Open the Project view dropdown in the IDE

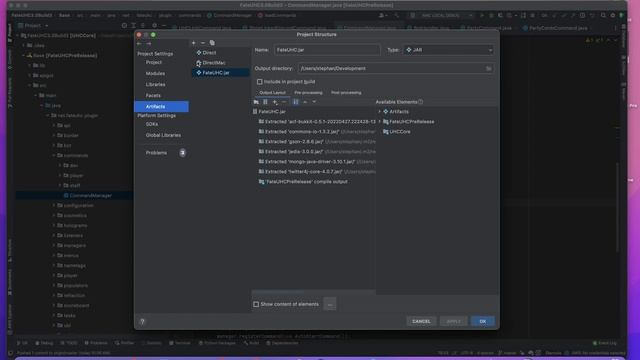click(33, 26)
